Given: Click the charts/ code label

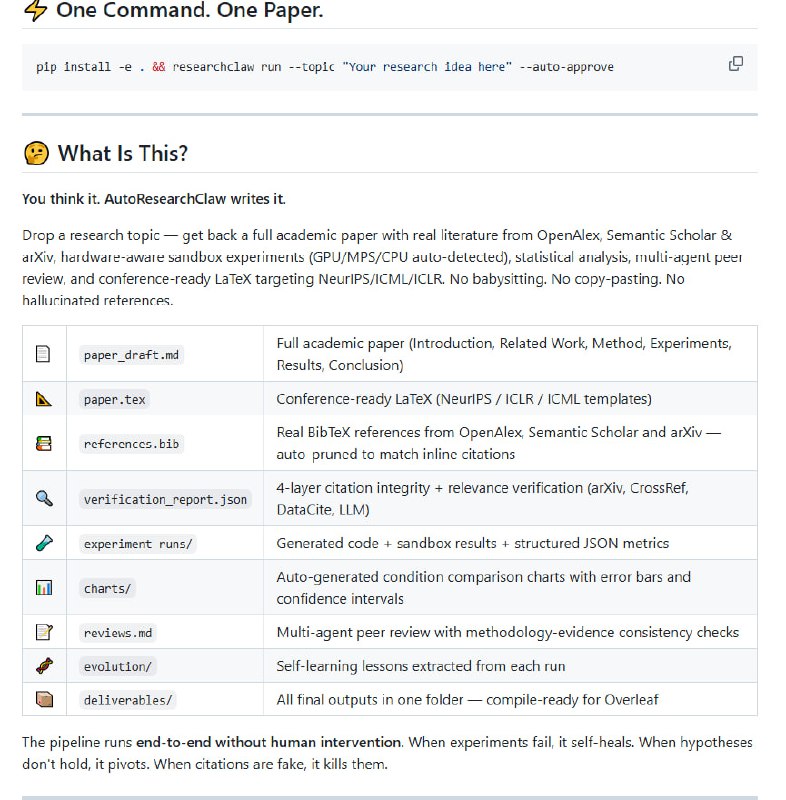Looking at the screenshot, I should [x=107, y=589].
